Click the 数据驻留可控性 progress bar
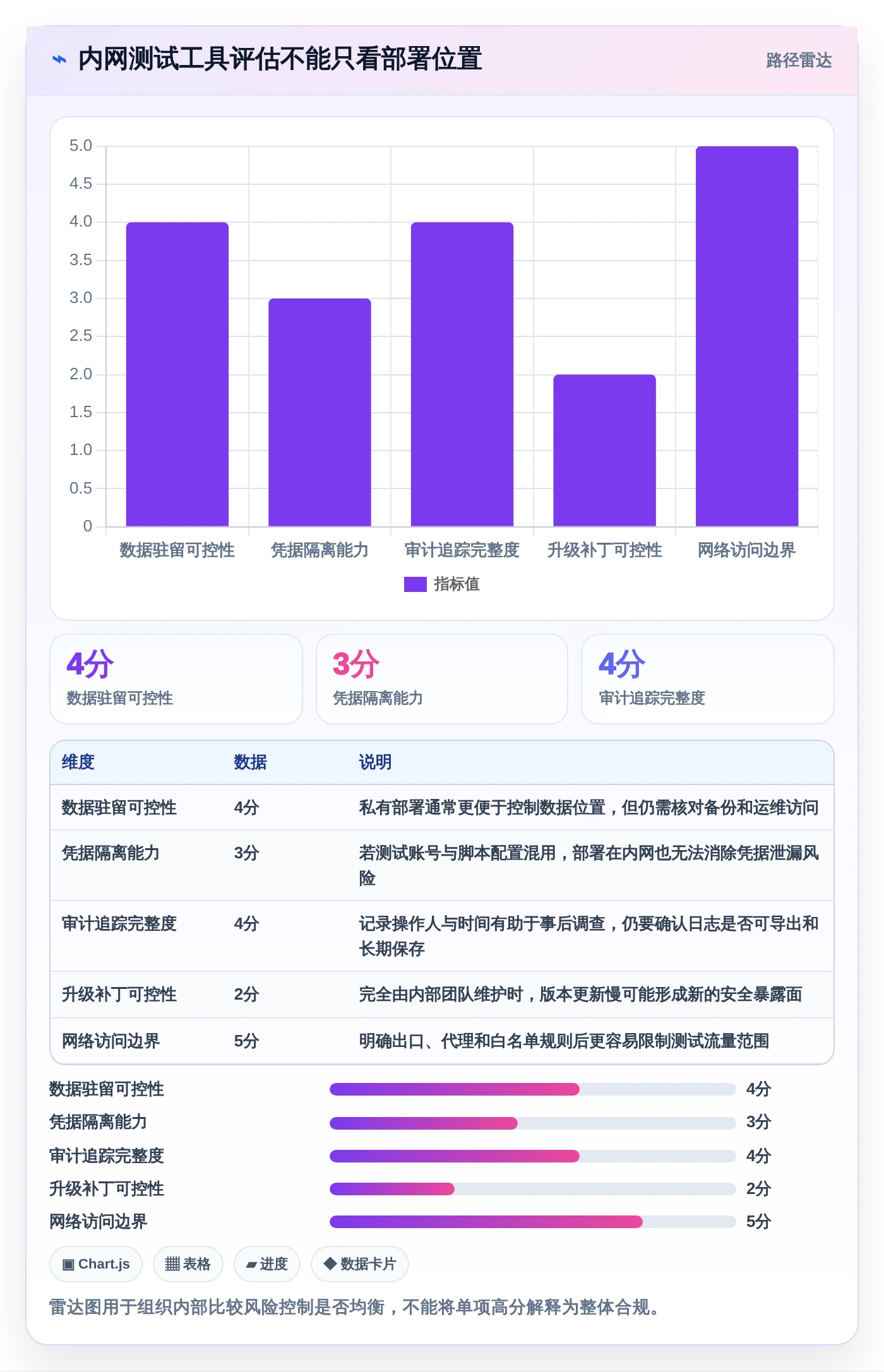Screen dimensions: 884x1372 pyautogui.click(x=532, y=1089)
